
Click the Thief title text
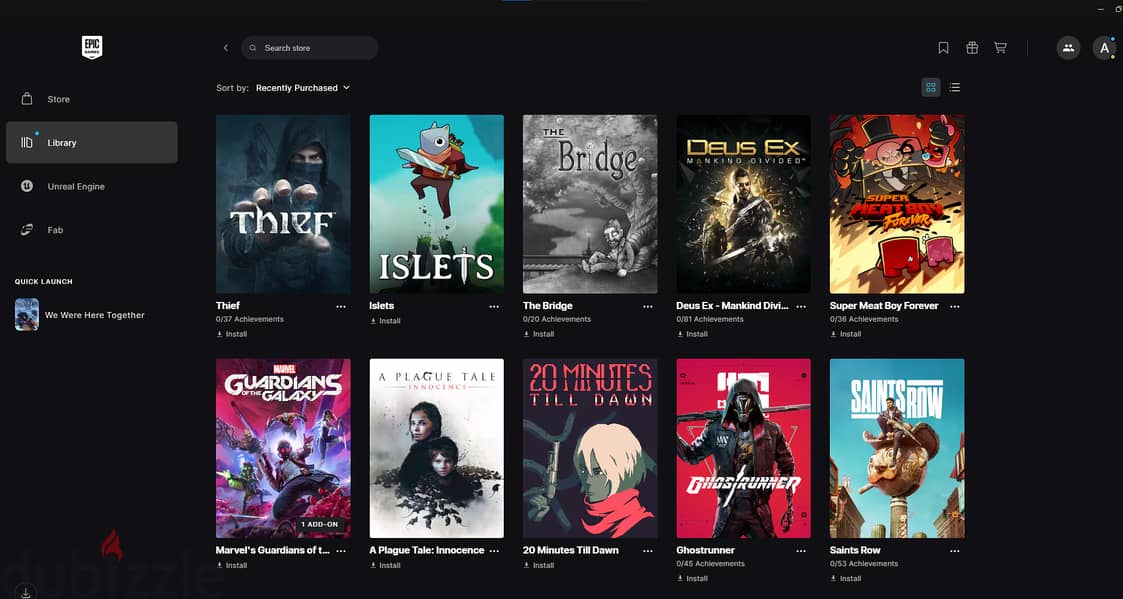click(228, 306)
